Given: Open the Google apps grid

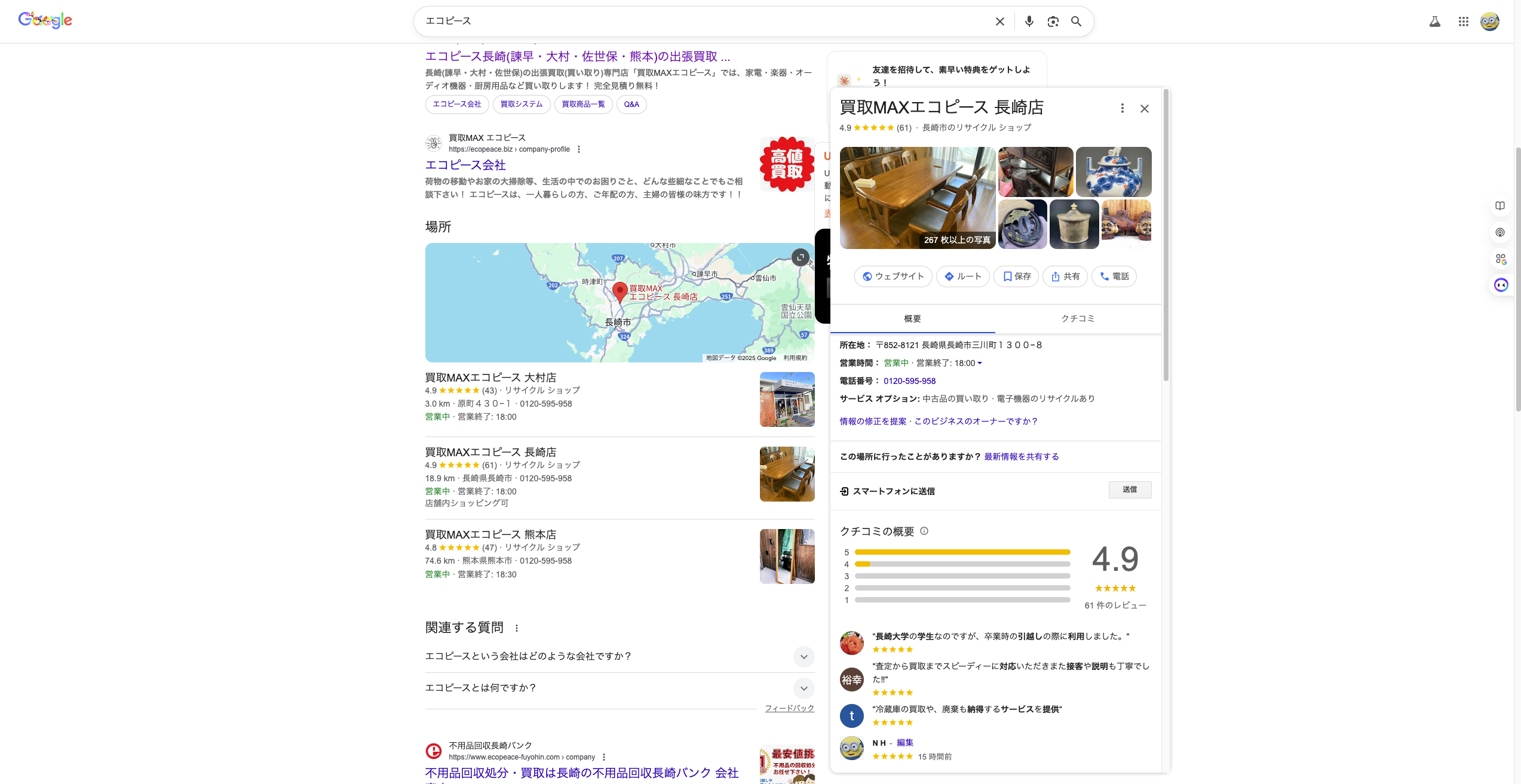Looking at the screenshot, I should pos(1463,21).
